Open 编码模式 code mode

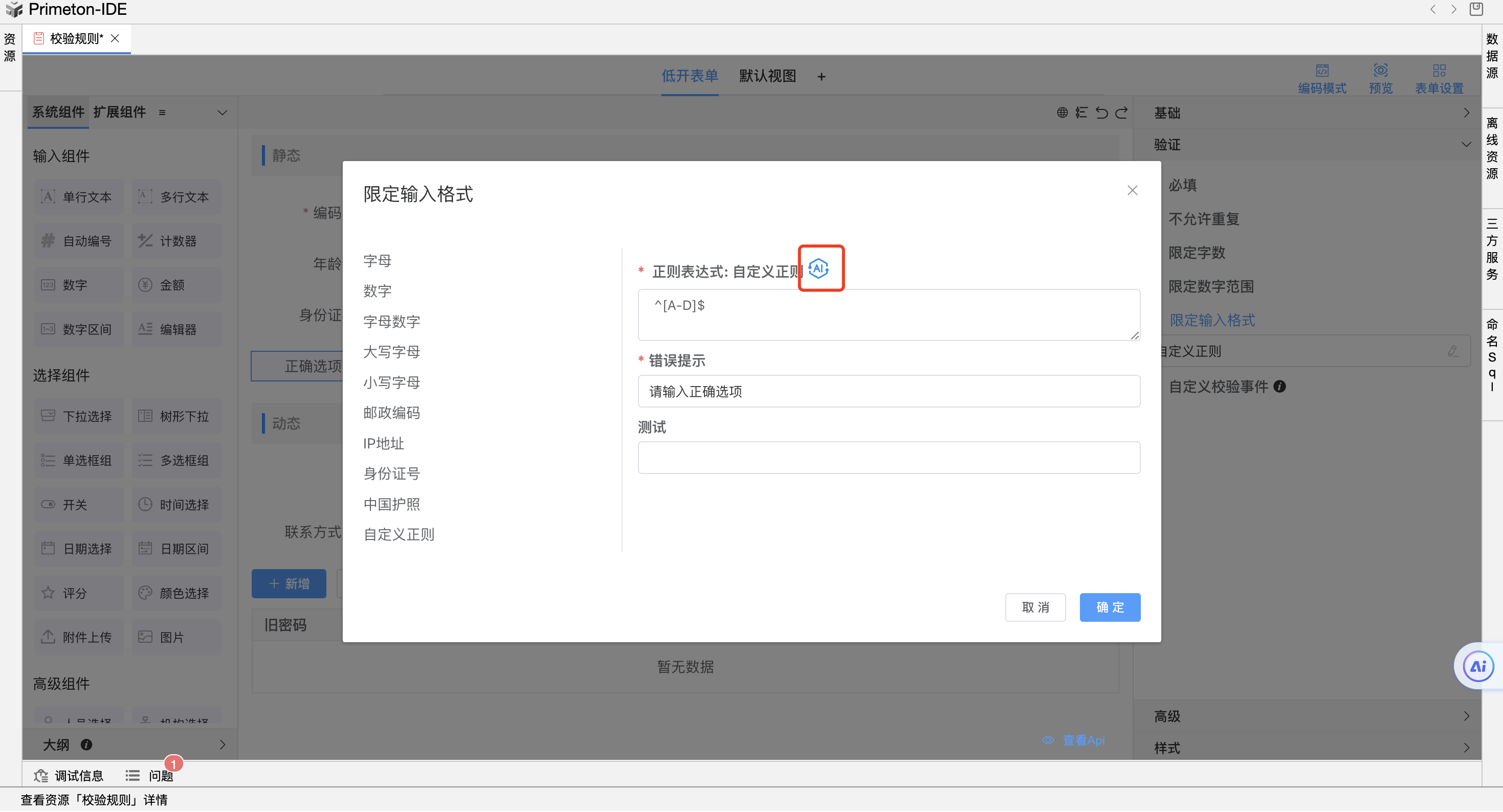[1321, 78]
